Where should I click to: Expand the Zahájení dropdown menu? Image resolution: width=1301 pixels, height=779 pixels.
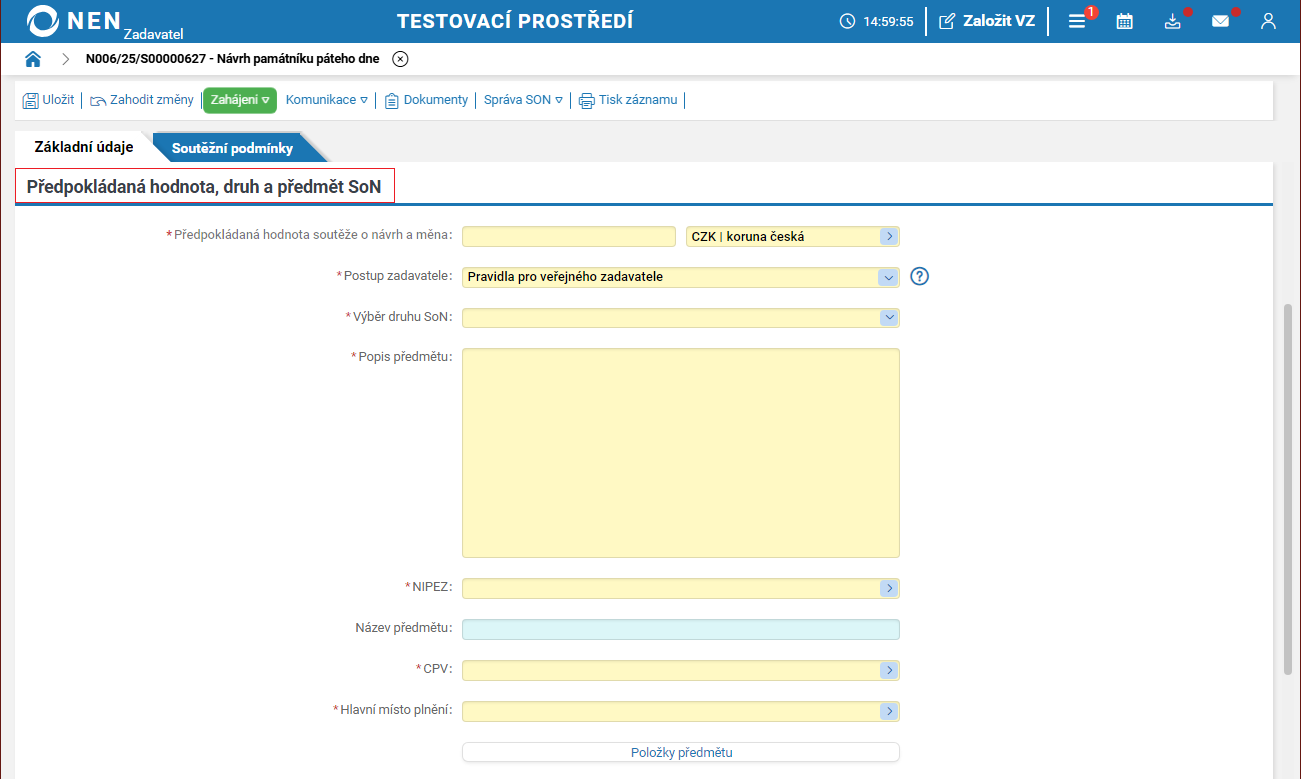pos(240,100)
